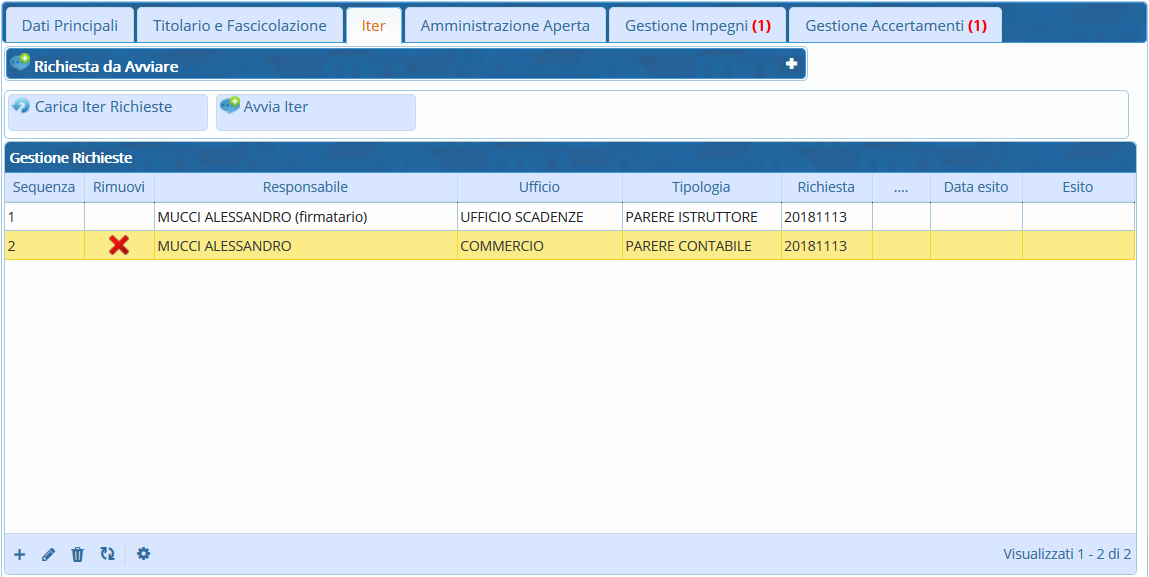This screenshot has height=577, width=1149.
Task: Click the red X remove icon in row 2
Action: (x=119, y=245)
